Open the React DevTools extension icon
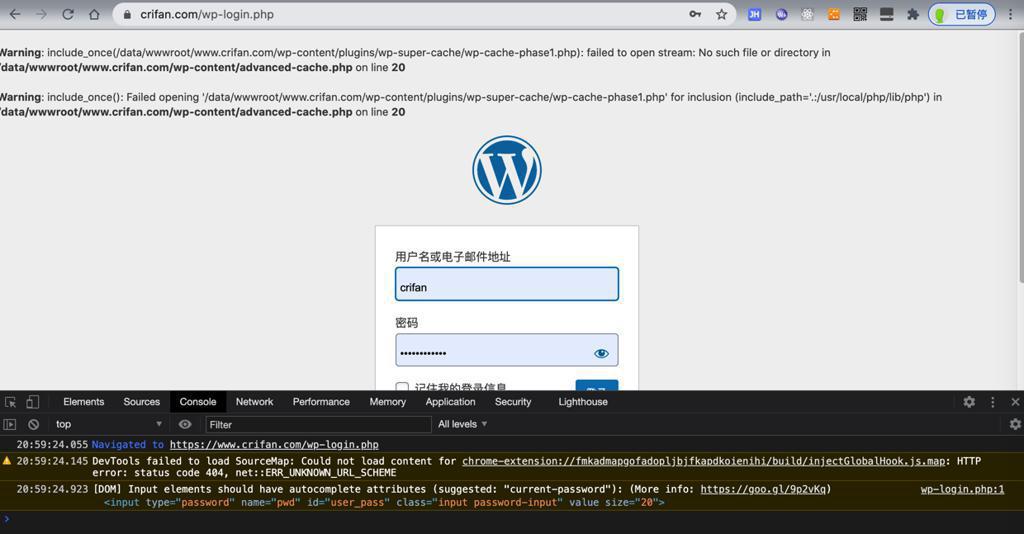This screenshot has width=1024, height=534. 807,14
